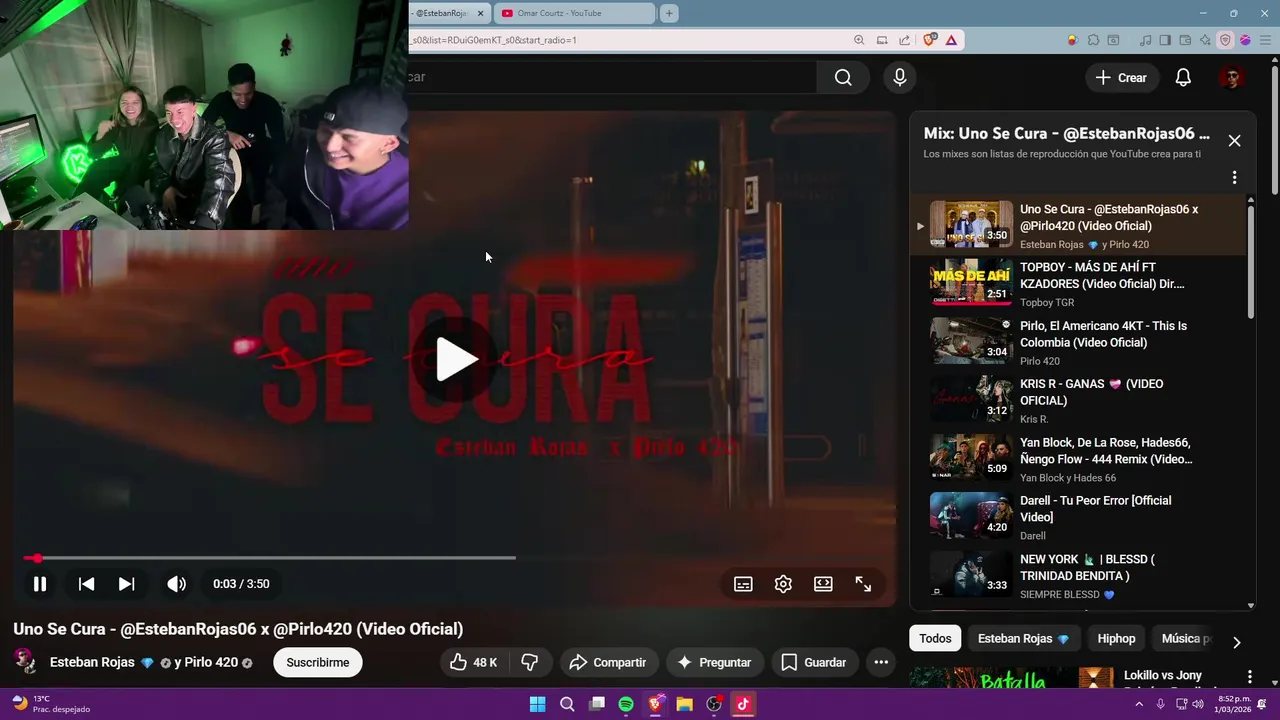Screen dimensions: 1280x720
Task: Open the Brave Wallet icon
Action: [x=1186, y=40]
